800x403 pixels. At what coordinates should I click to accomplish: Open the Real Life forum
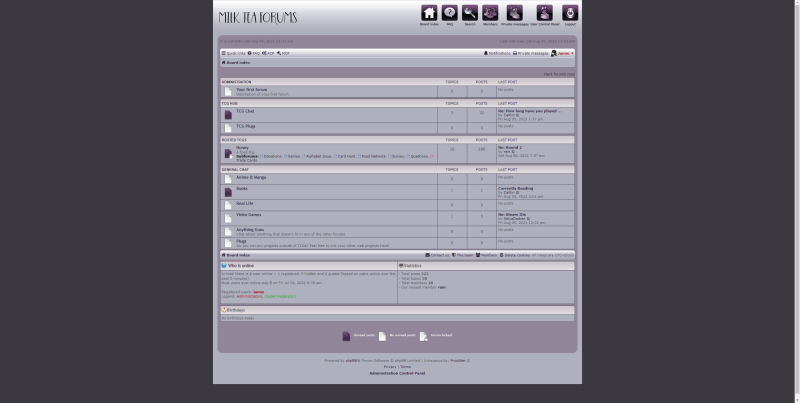coord(244,204)
